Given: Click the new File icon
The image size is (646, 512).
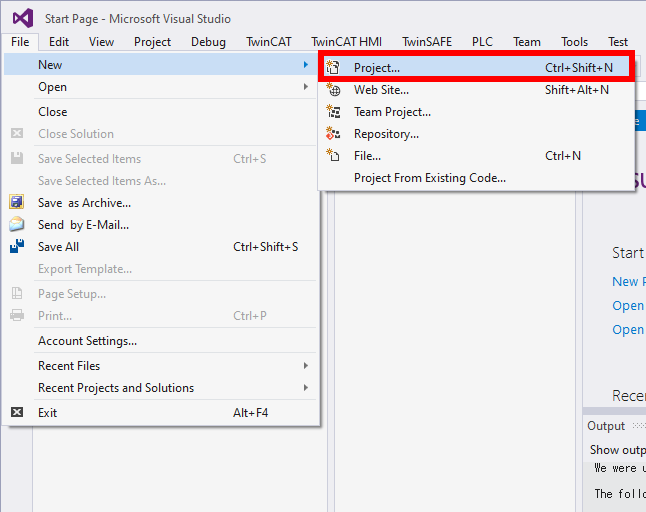Looking at the screenshot, I should (334, 156).
